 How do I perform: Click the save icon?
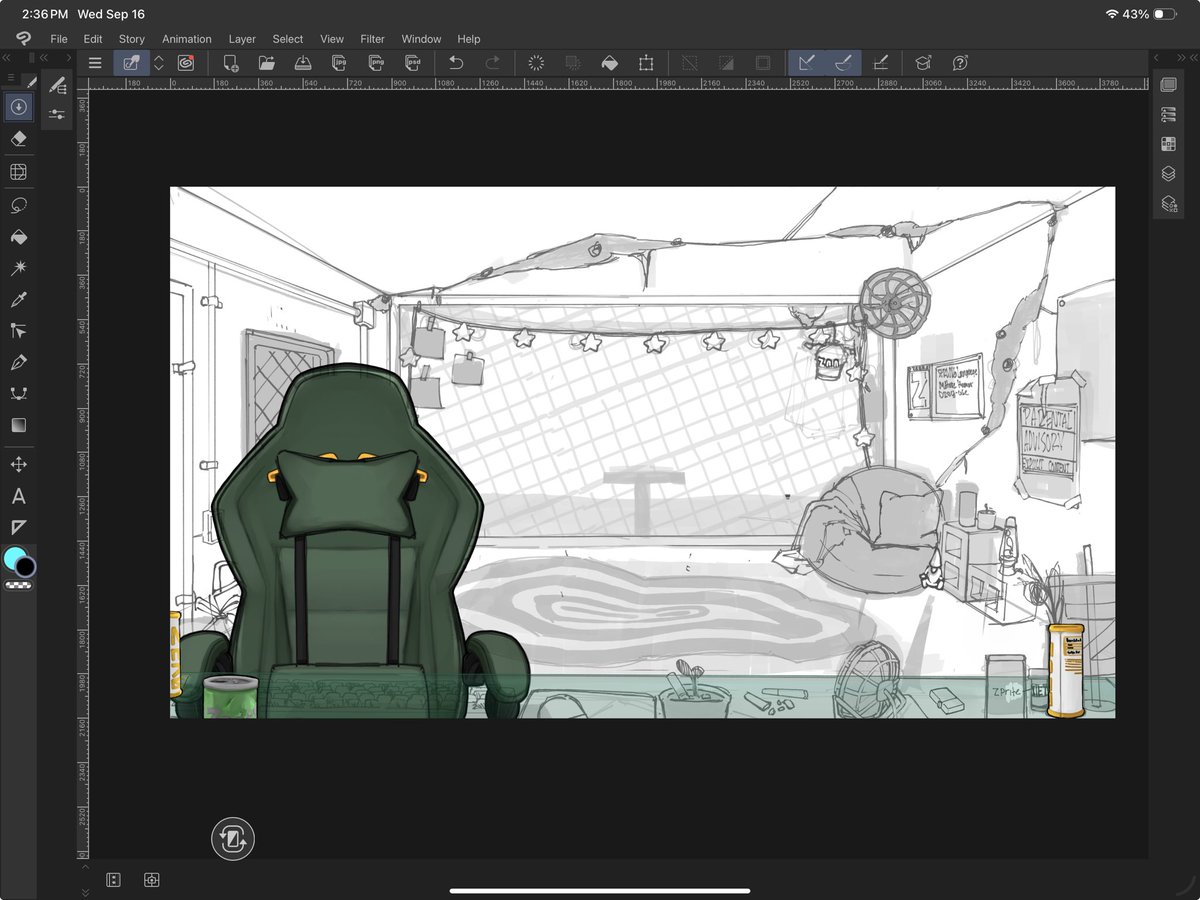click(x=304, y=63)
